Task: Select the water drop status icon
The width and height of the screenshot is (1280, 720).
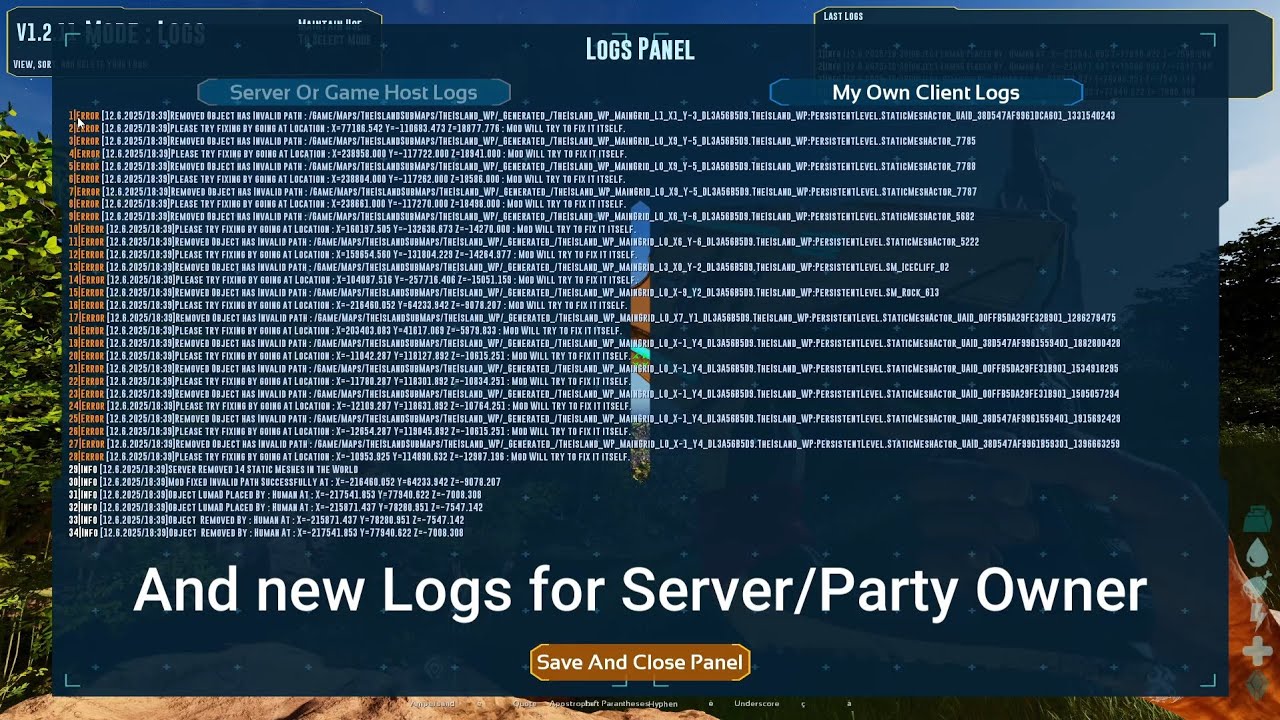Action: click(x=1257, y=553)
